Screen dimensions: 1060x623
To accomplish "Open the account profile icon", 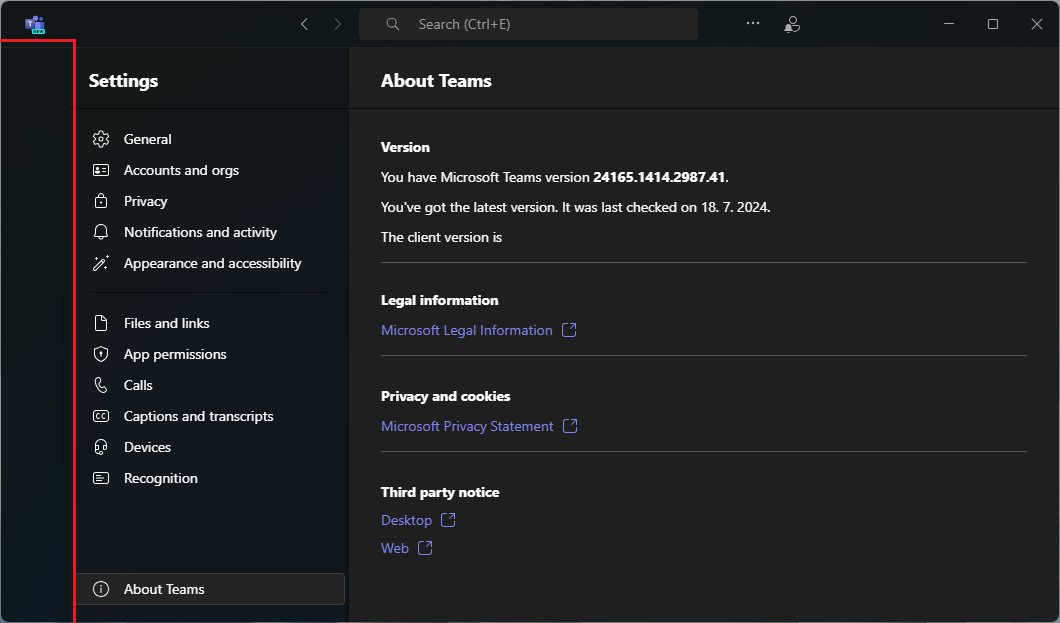I will click(792, 24).
